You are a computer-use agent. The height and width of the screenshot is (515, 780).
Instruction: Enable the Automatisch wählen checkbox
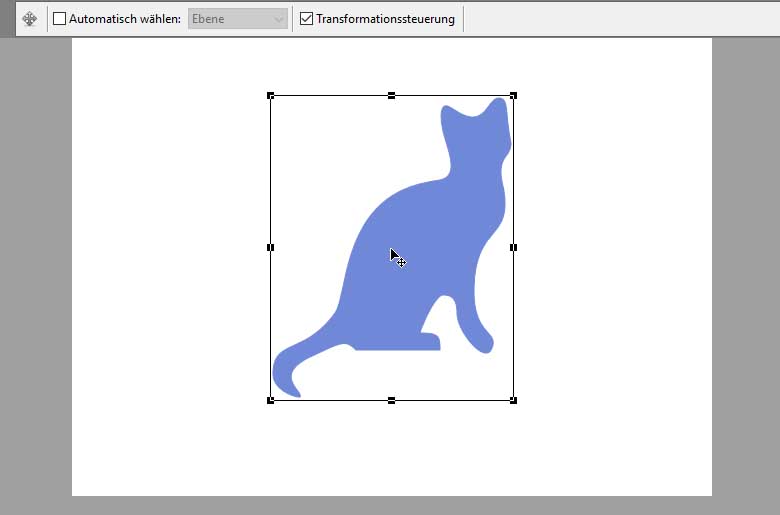[x=59, y=19]
